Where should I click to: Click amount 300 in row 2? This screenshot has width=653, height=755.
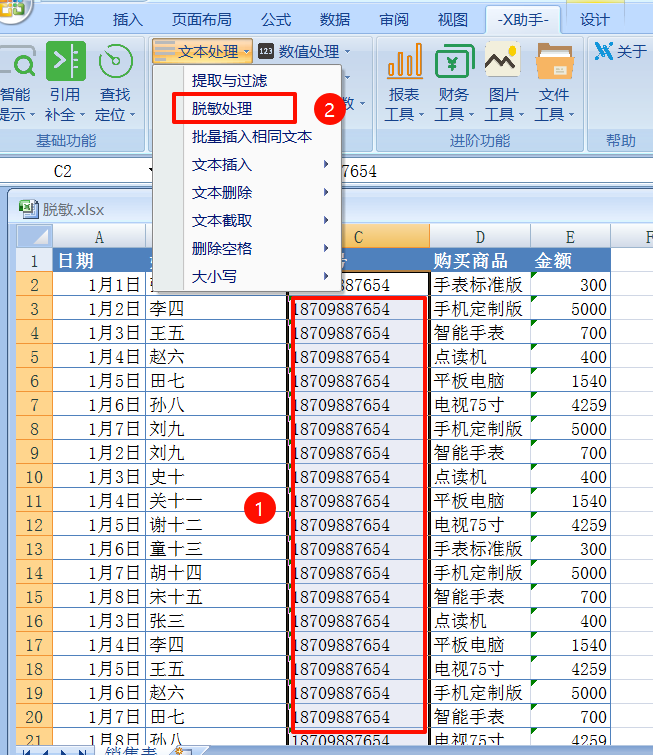pyautogui.click(x=570, y=285)
